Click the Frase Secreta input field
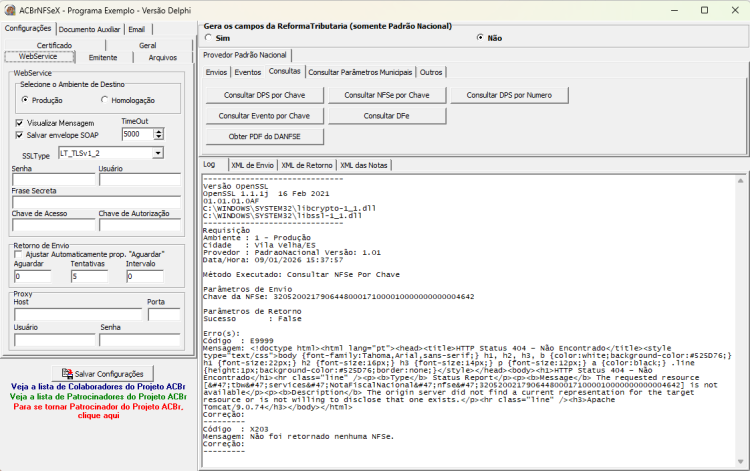The width and height of the screenshot is (750, 471). (96, 202)
